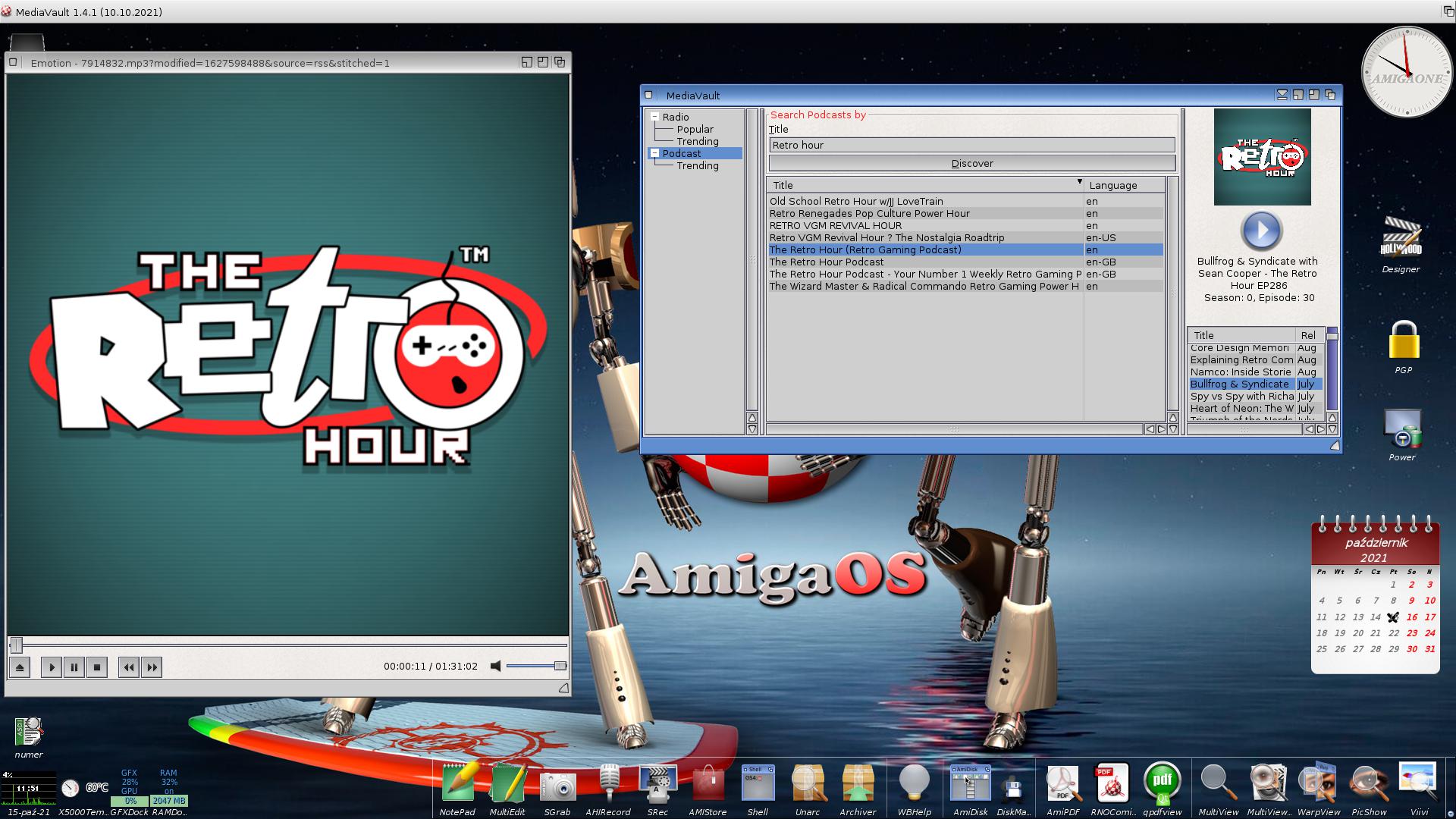
Task: Pause the podcast in Emotion player
Action: coord(74,667)
